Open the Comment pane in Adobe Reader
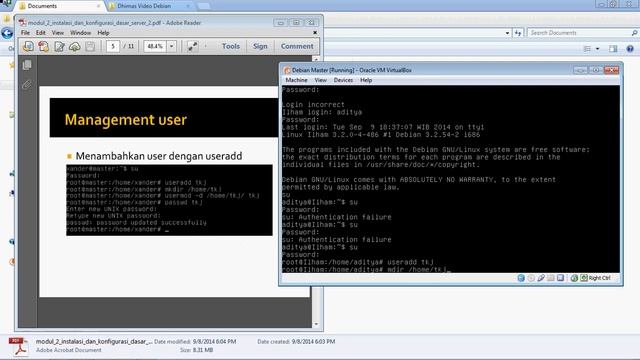Screen dimensions: 640x360 click(x=297, y=47)
